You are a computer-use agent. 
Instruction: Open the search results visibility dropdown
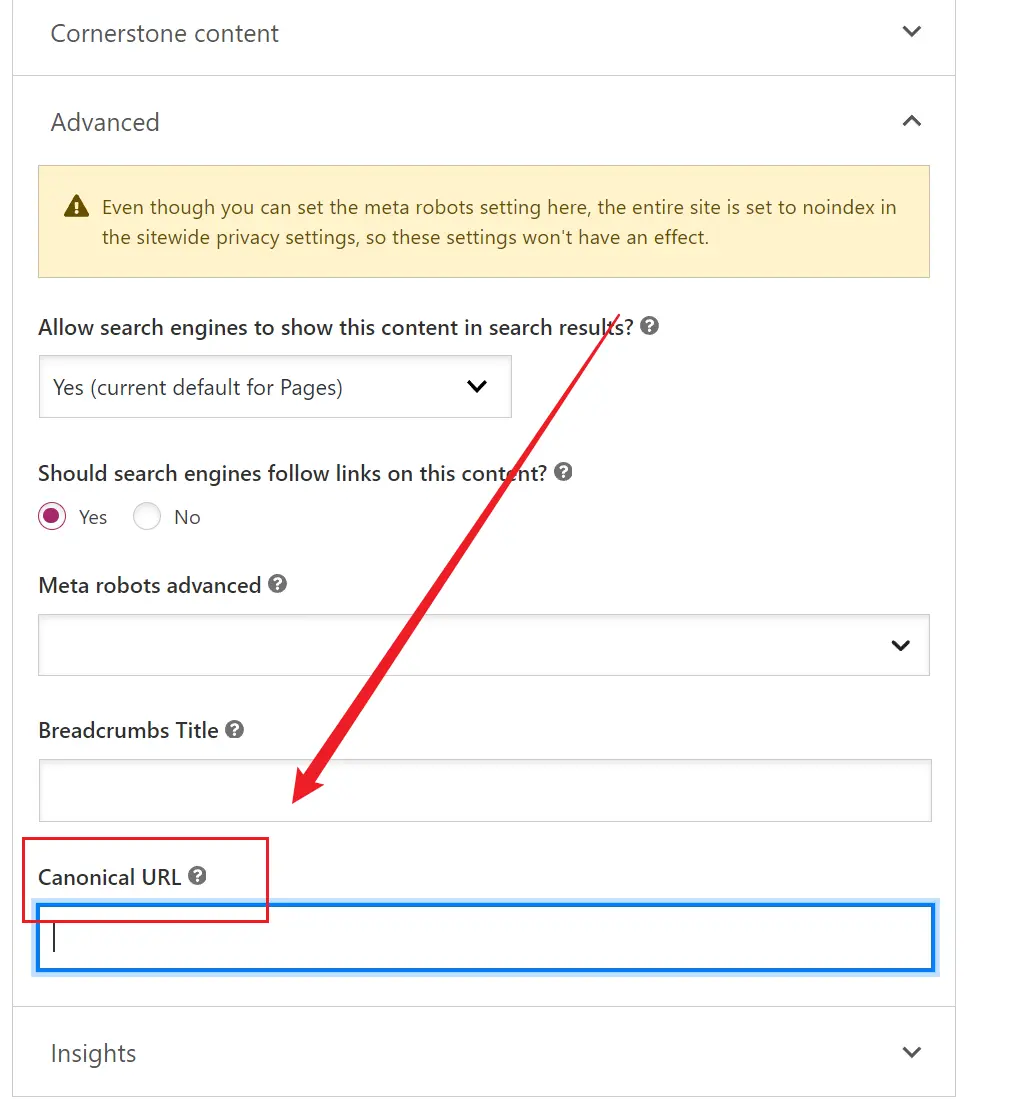tap(275, 386)
